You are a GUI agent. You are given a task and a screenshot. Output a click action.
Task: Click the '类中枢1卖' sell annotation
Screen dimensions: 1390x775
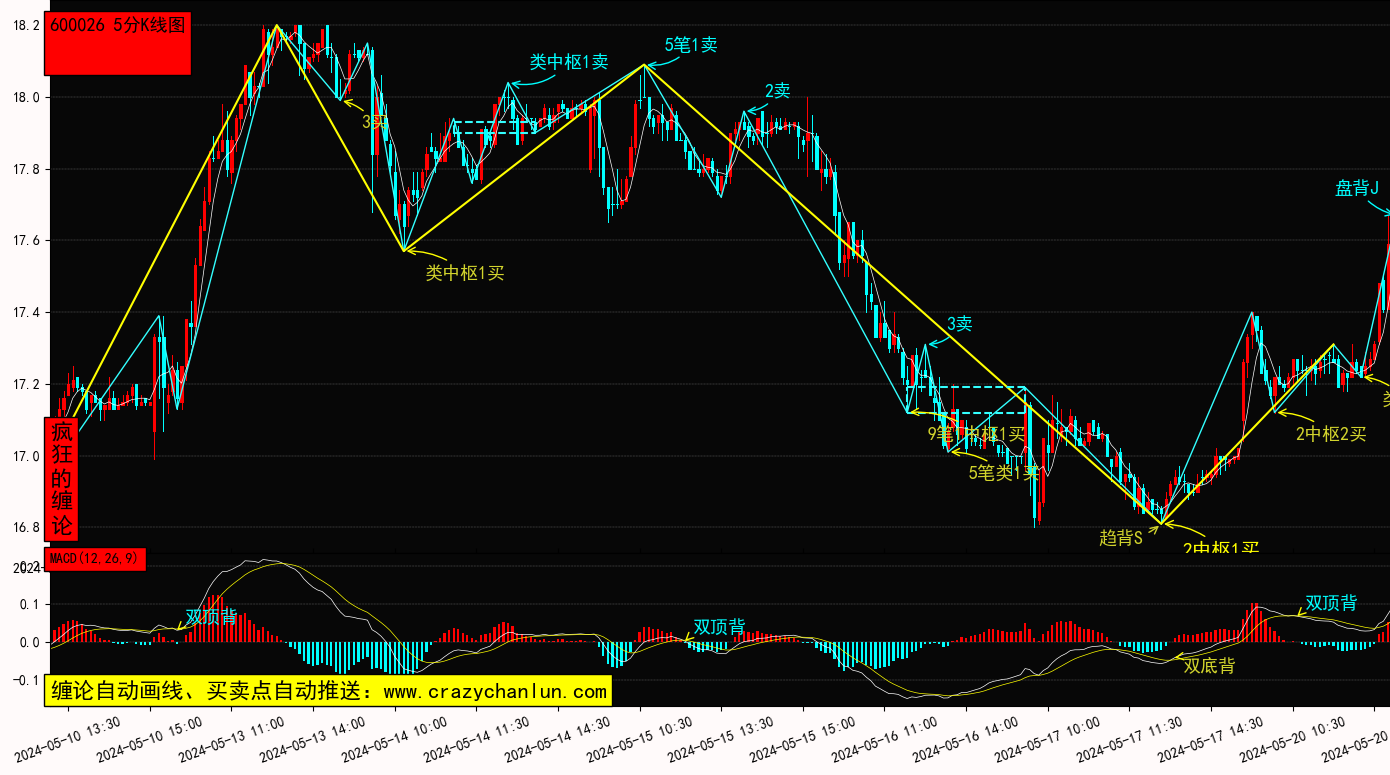(x=569, y=62)
